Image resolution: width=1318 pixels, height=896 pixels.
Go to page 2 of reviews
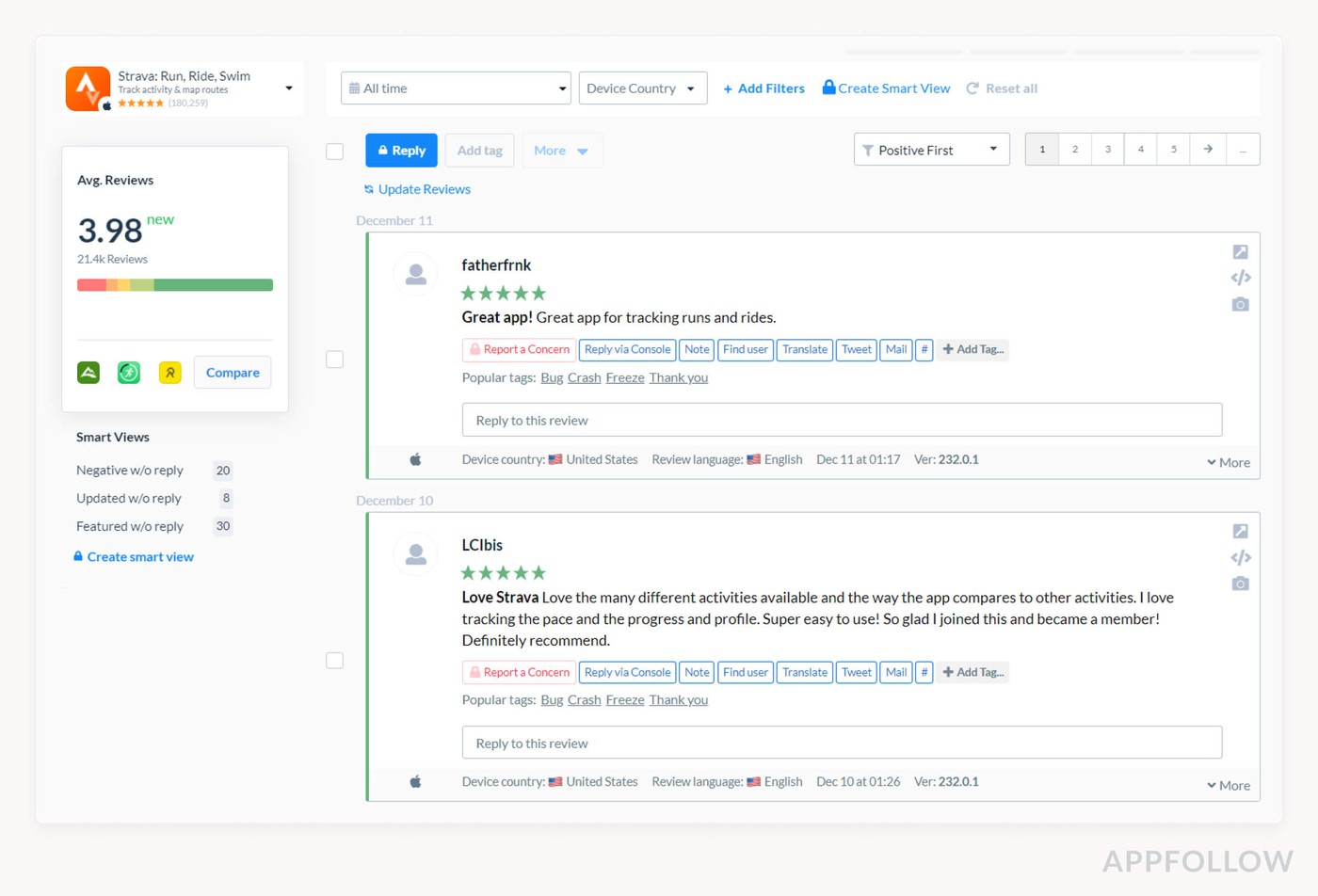1075,150
